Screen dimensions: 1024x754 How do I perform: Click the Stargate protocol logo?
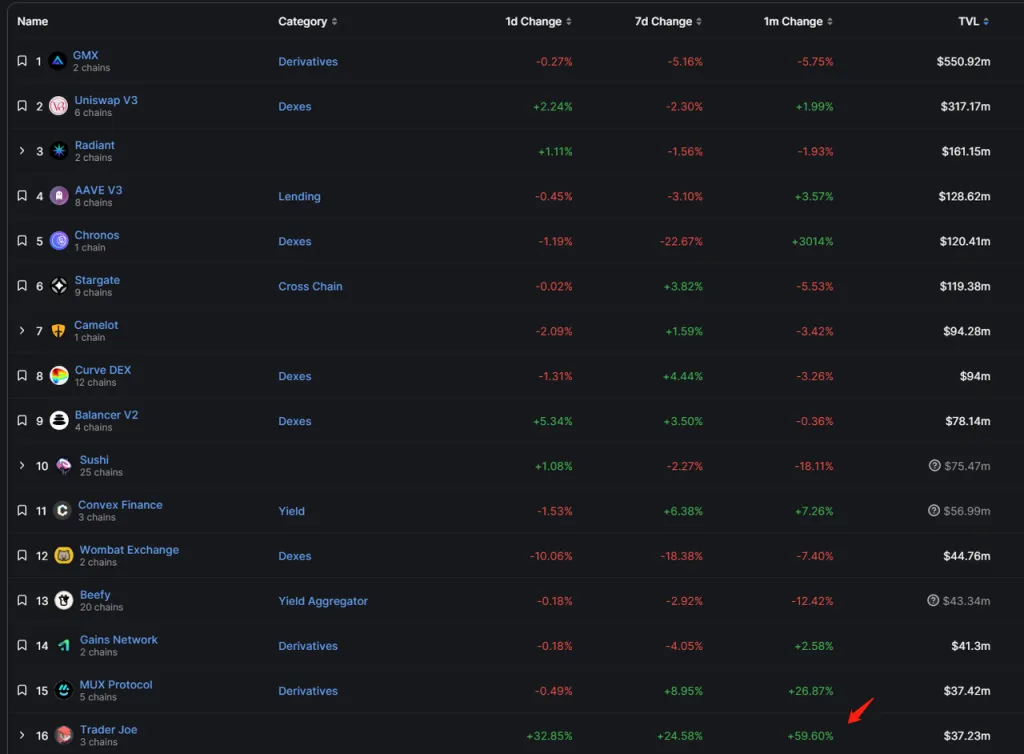point(58,285)
